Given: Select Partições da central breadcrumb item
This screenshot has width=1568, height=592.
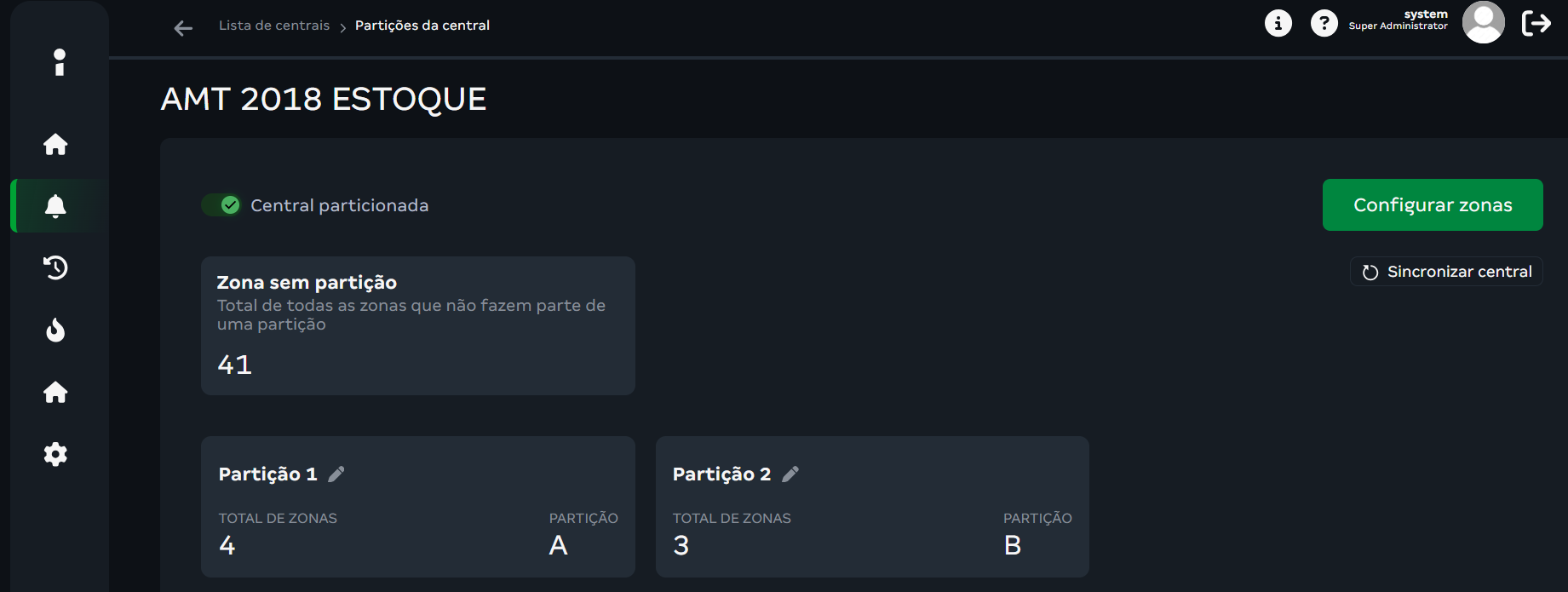Looking at the screenshot, I should pyautogui.click(x=422, y=26).
